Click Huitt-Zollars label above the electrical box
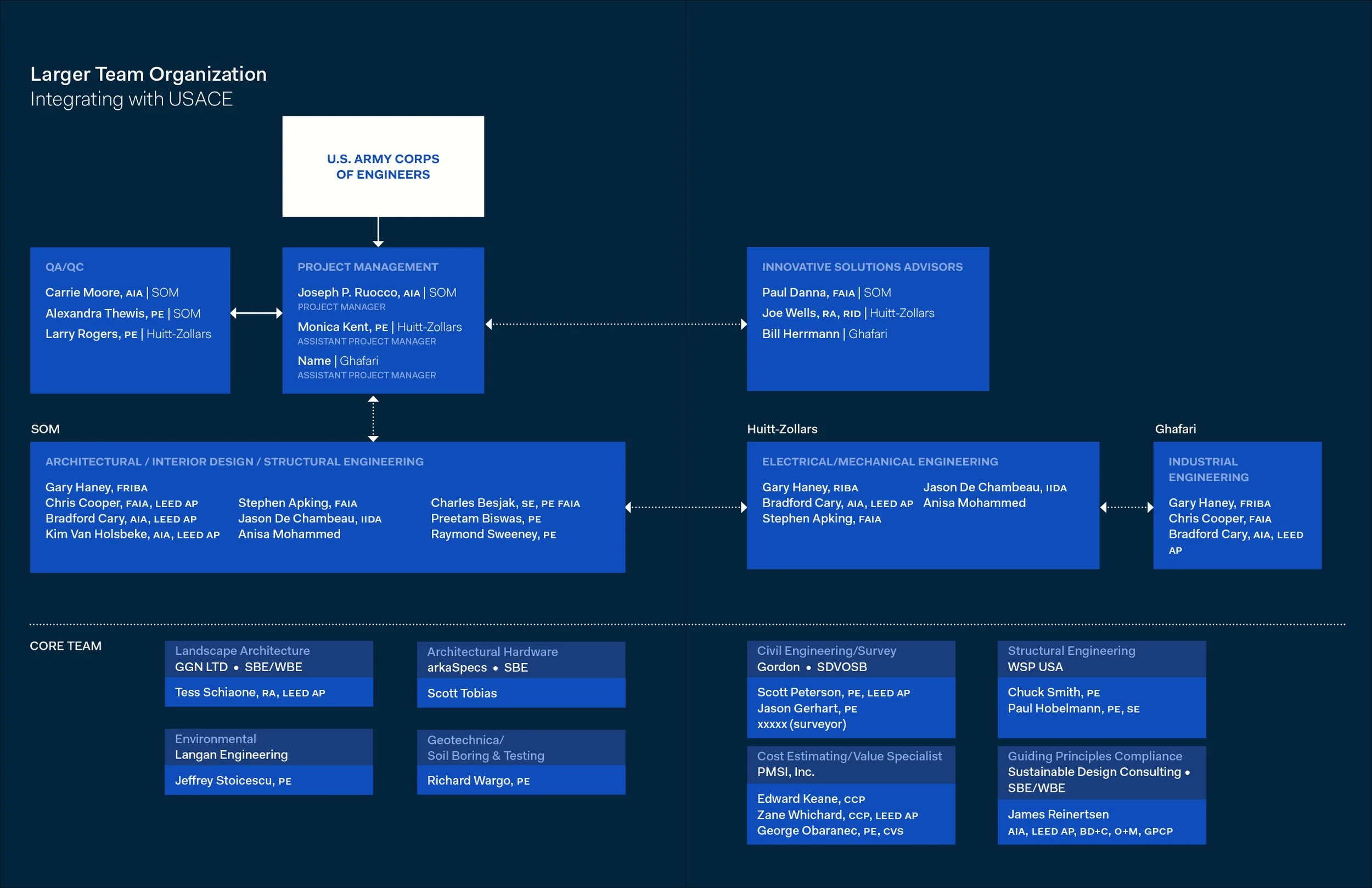Screen dimensions: 1372x888 pyautogui.click(x=782, y=429)
